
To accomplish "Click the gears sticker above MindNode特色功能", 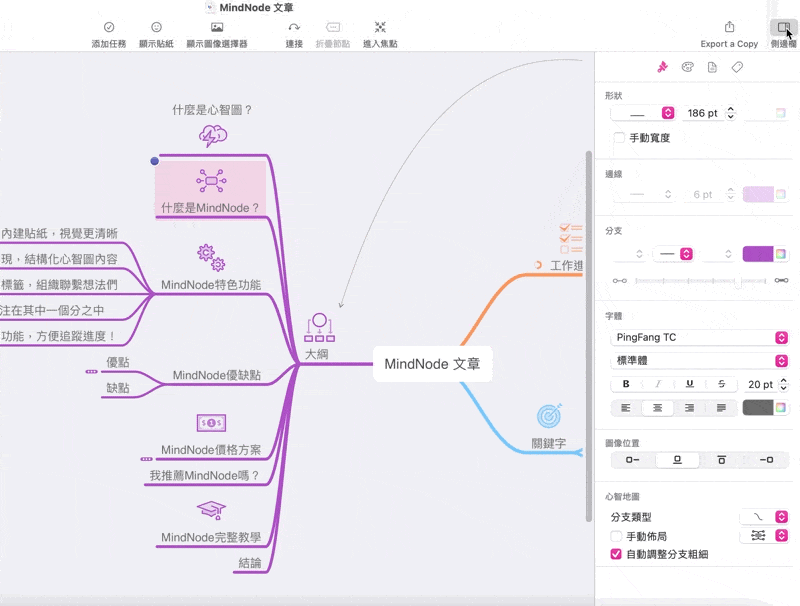I will coord(211,257).
